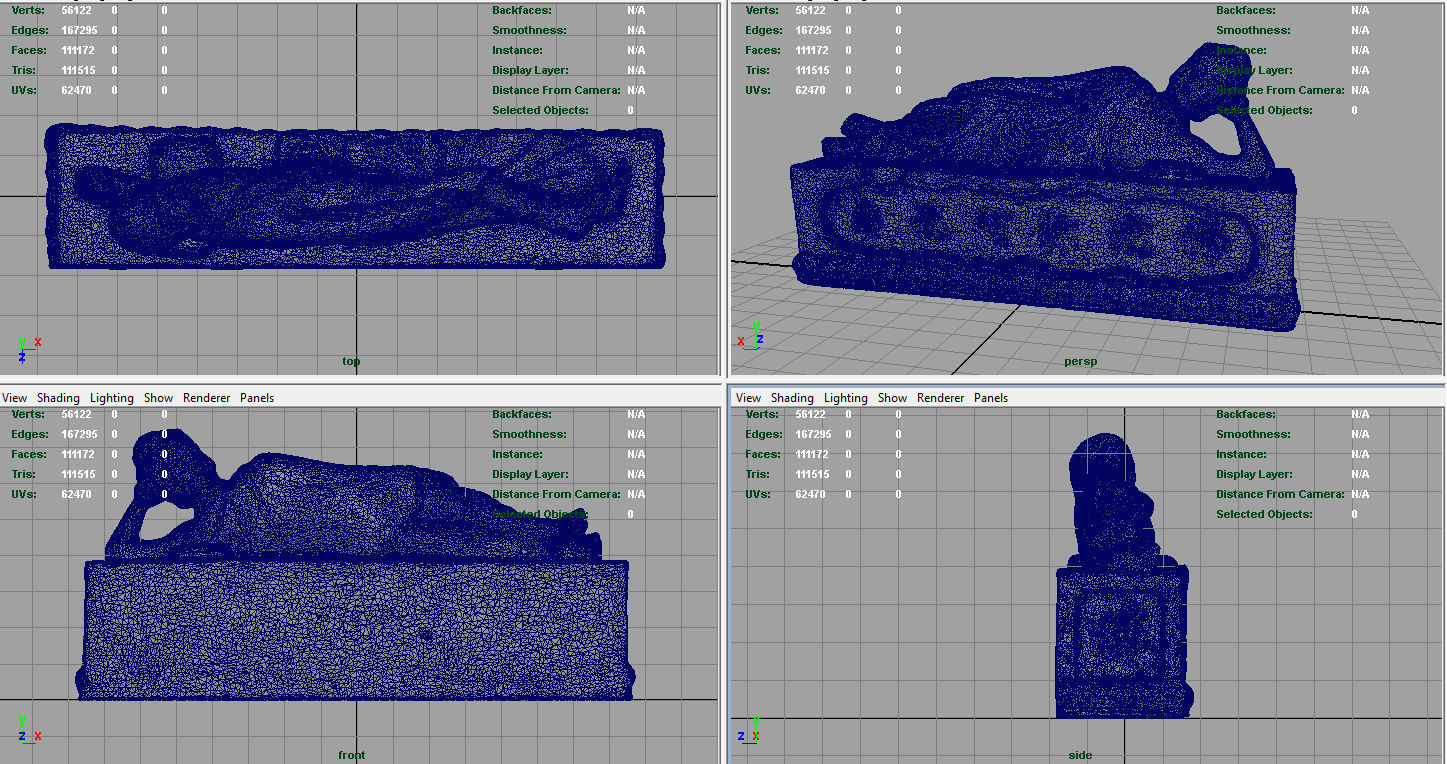Click the UVs label in the side view
Viewport: 1447px width, 764px height.
(x=758, y=494)
